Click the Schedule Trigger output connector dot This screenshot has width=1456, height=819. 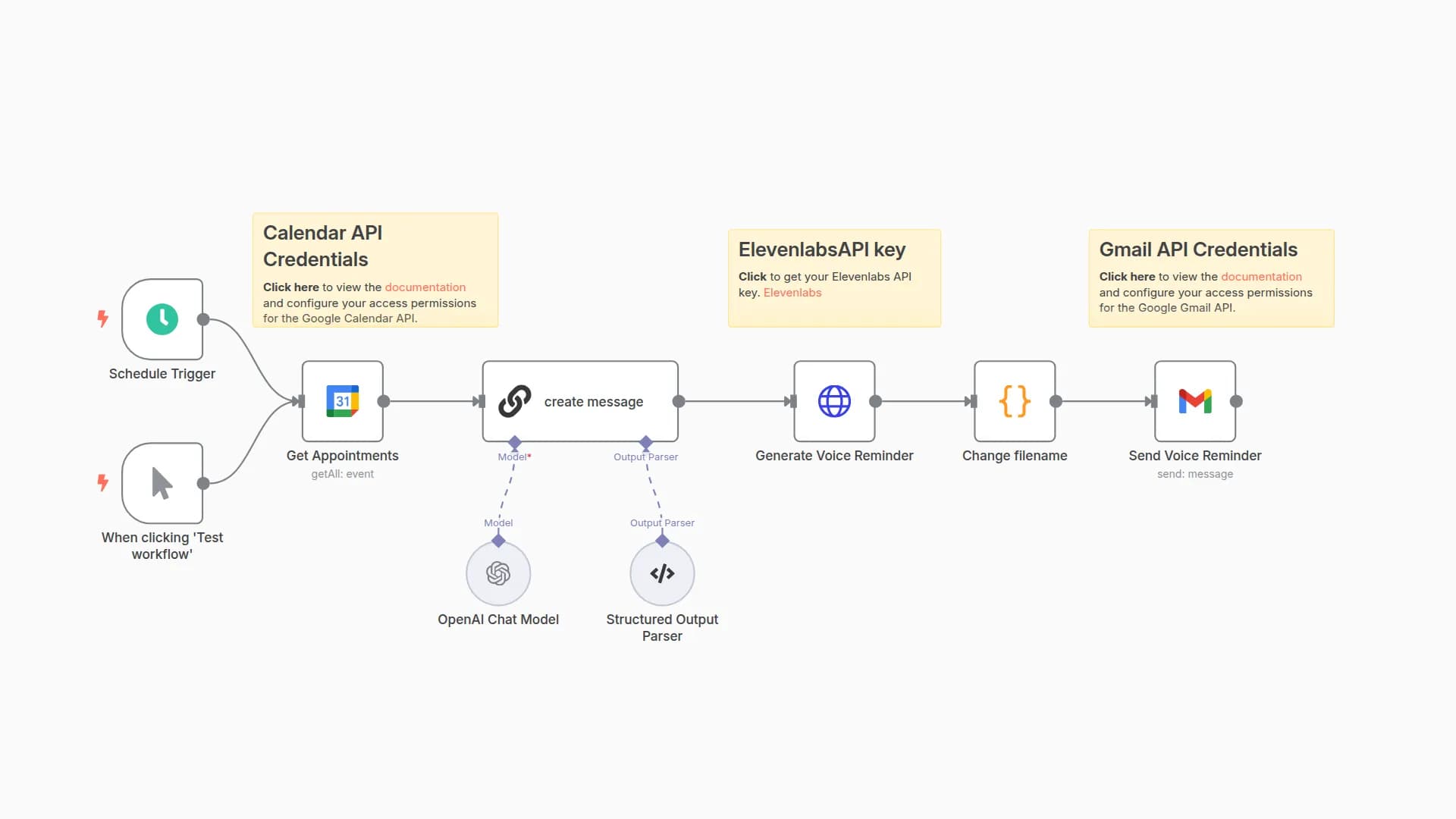pyautogui.click(x=203, y=319)
